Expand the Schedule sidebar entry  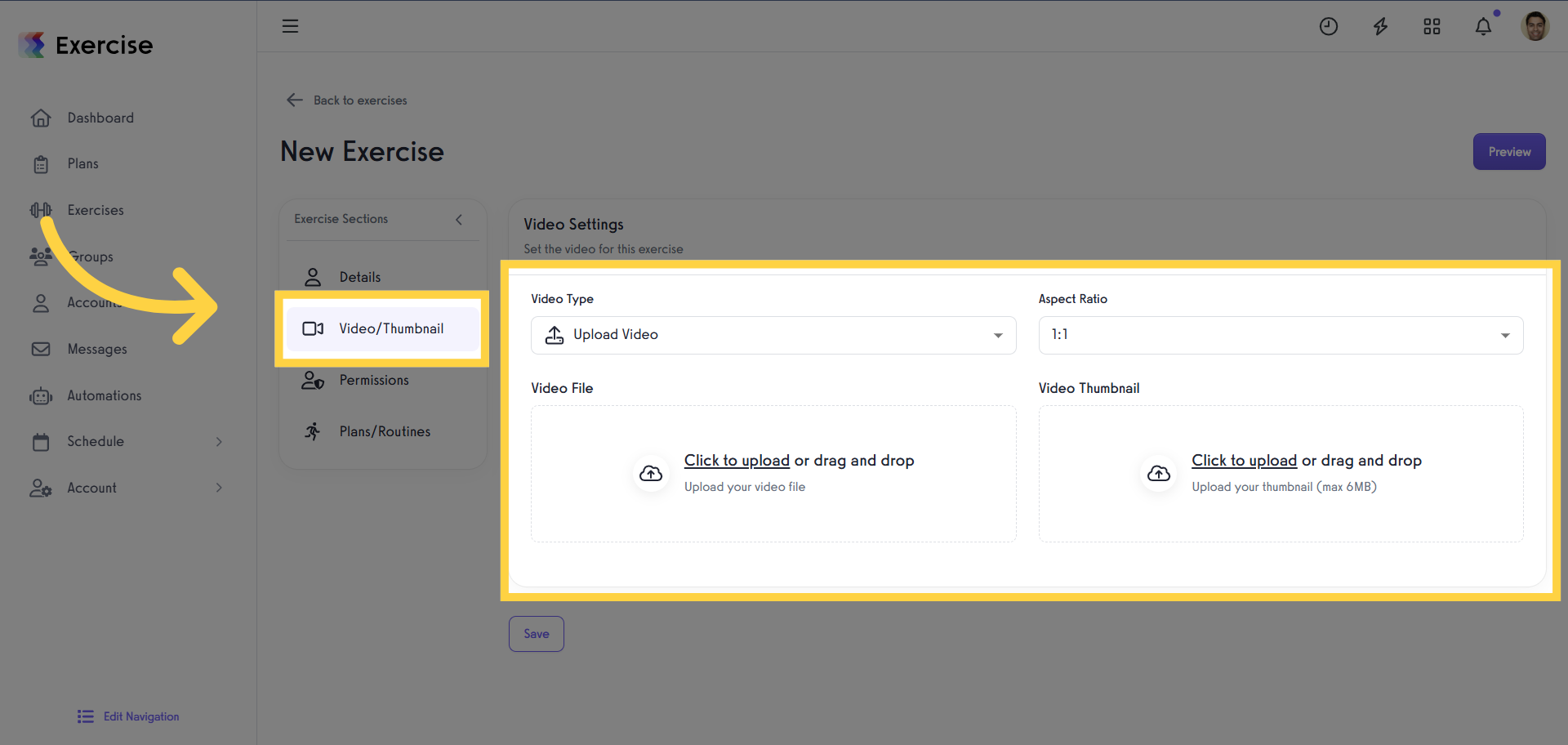click(218, 441)
